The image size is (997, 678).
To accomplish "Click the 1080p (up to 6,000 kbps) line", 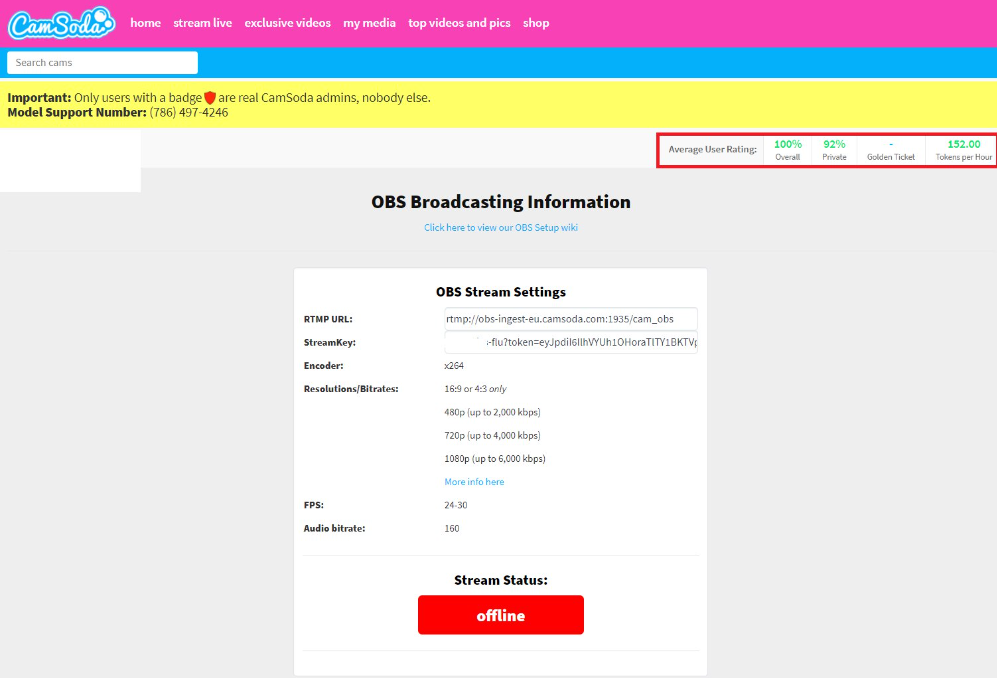I will tap(495, 459).
